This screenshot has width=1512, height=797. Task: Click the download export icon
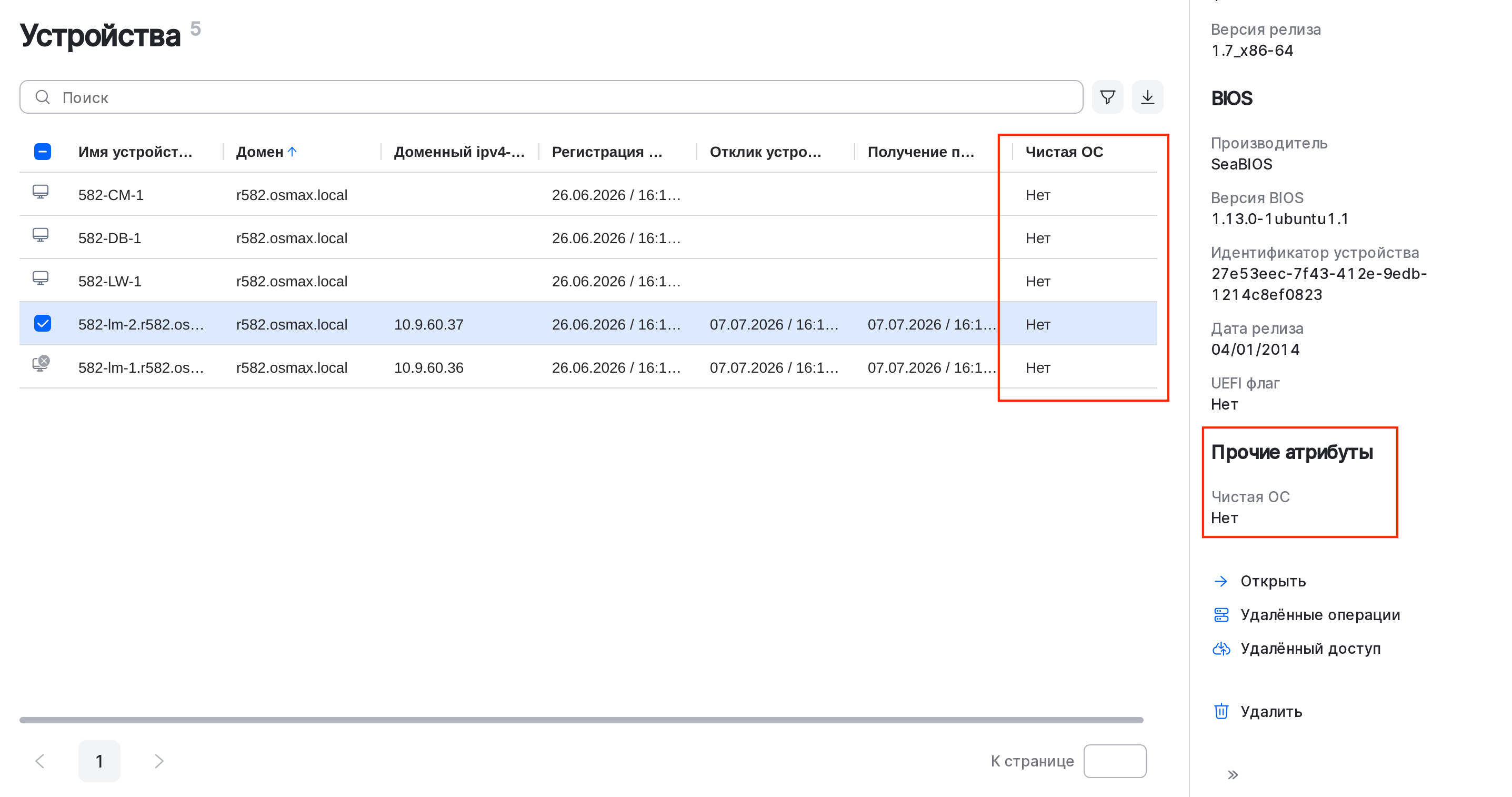[1147, 97]
